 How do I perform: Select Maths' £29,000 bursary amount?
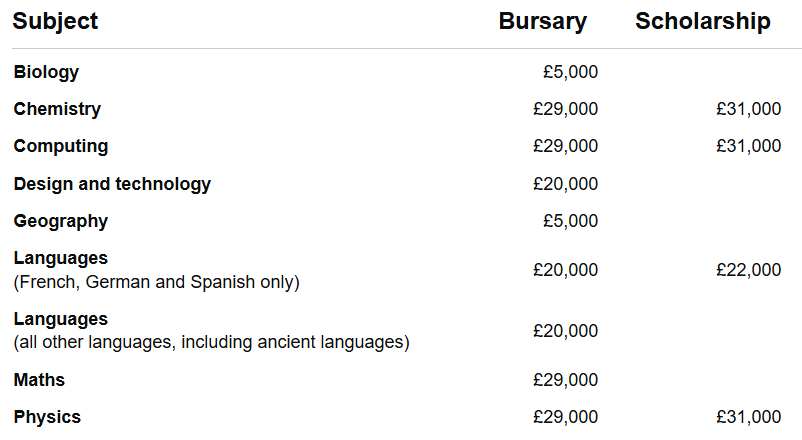565,380
